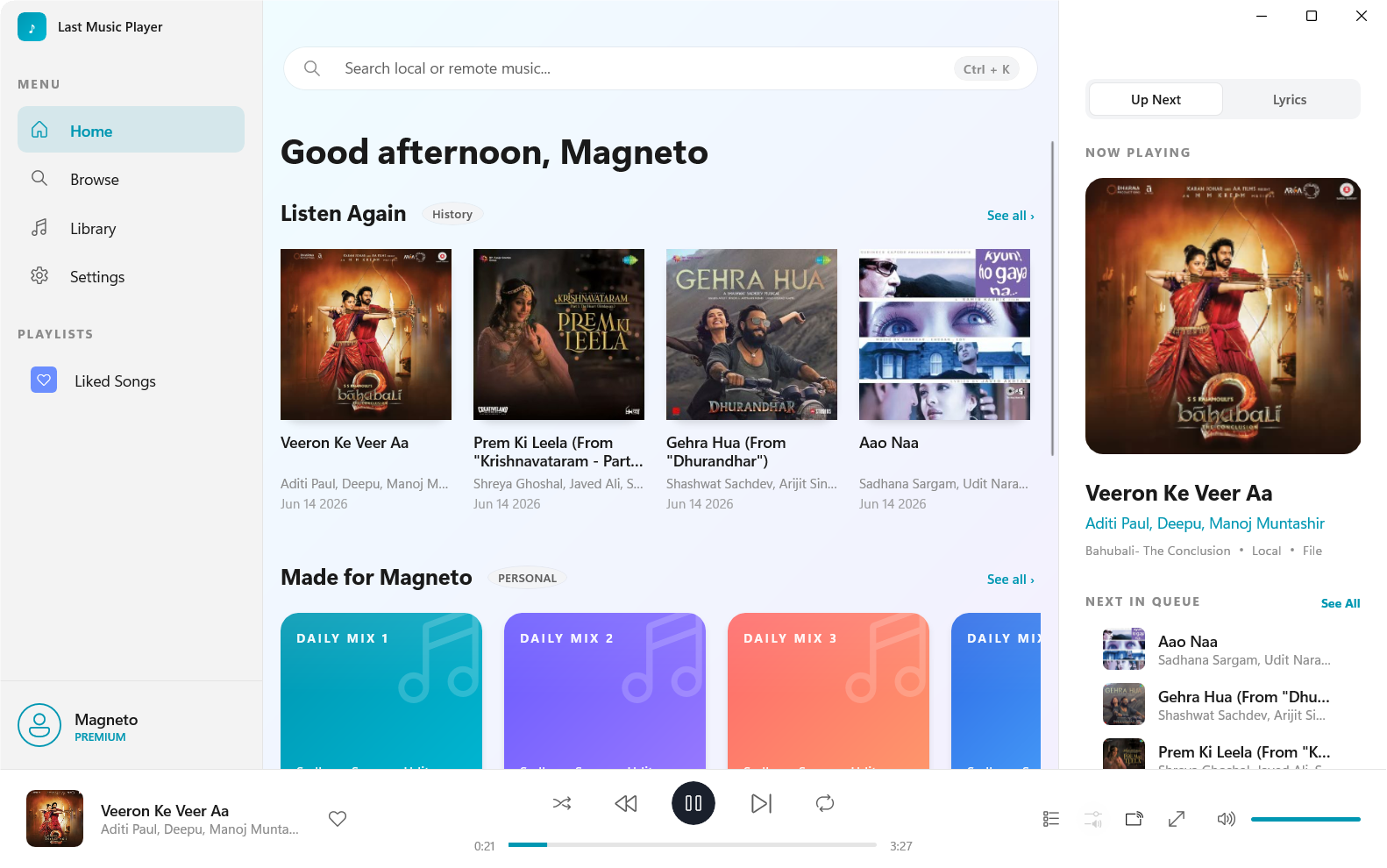Click the audio equalizer settings icon
This screenshot has height=868, width=1387.
pyautogui.click(x=1093, y=819)
